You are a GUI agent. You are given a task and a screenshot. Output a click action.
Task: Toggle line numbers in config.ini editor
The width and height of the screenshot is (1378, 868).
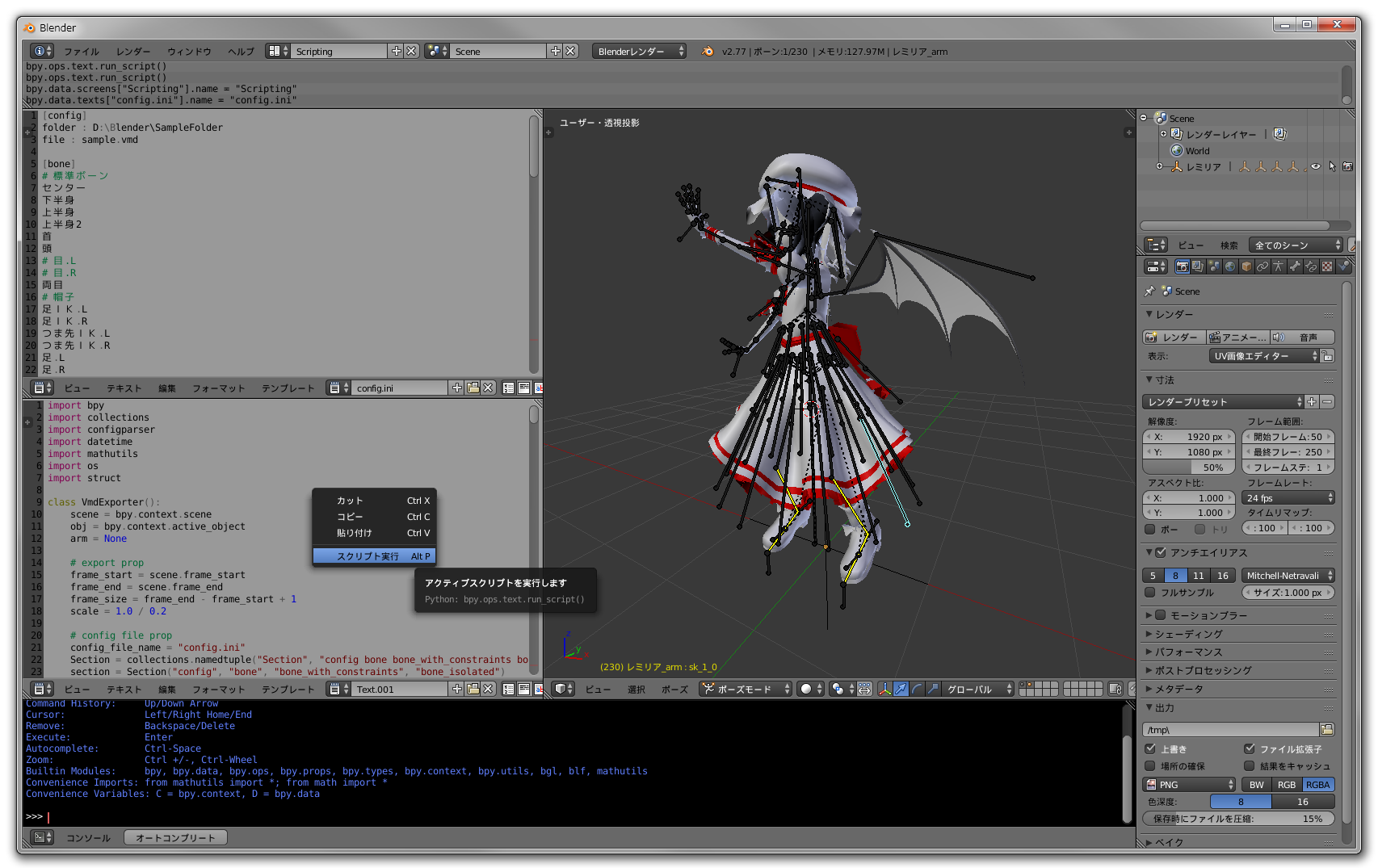coord(509,388)
